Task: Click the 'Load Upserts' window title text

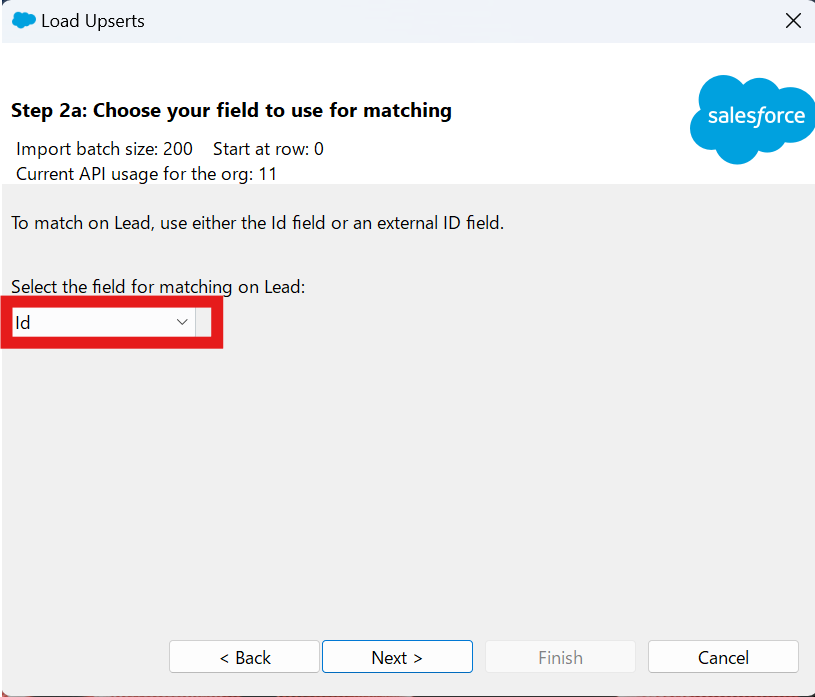Action: click(x=93, y=20)
